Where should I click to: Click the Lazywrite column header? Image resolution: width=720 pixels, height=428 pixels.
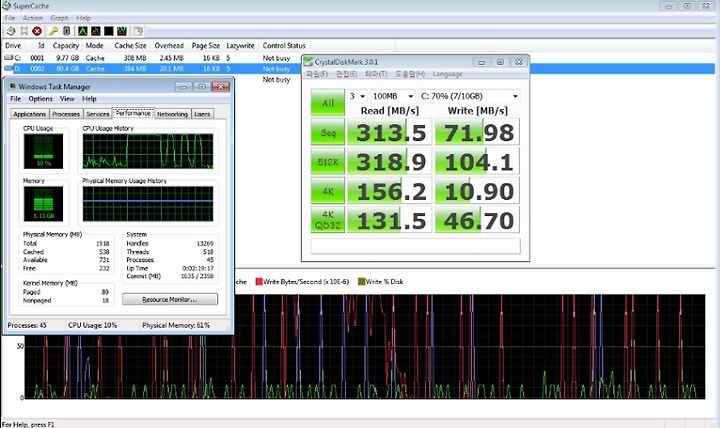click(240, 45)
